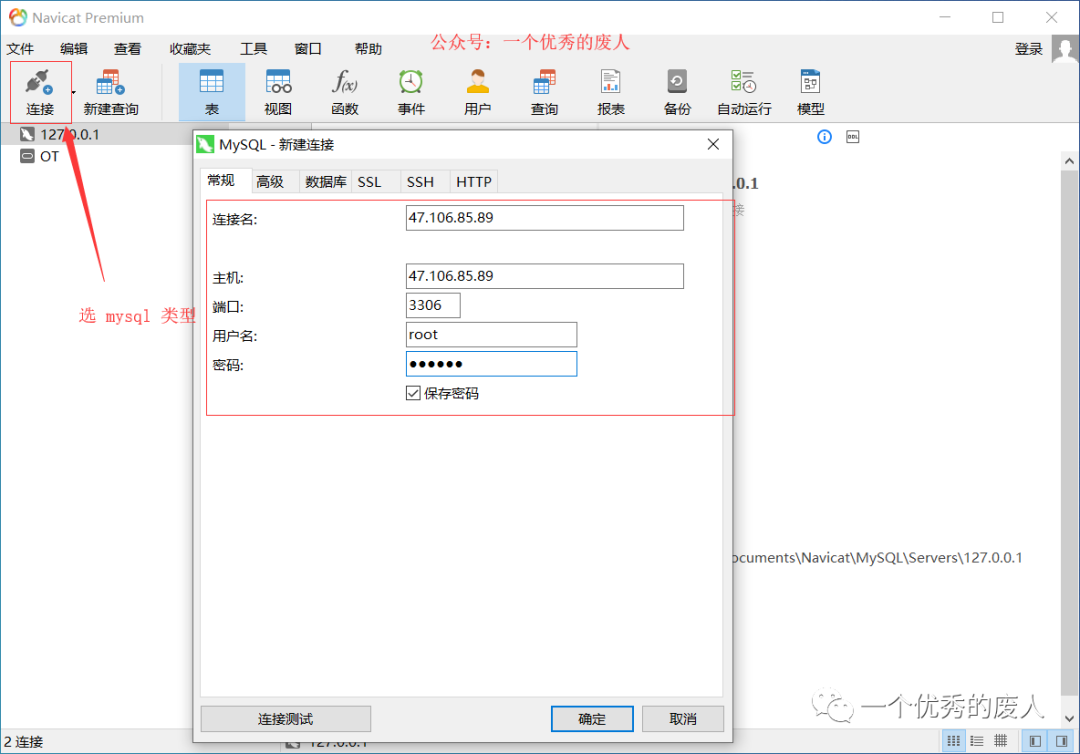Screen dimensions: 1080x754
Task: Click the 连接名 input field
Action: (x=545, y=218)
